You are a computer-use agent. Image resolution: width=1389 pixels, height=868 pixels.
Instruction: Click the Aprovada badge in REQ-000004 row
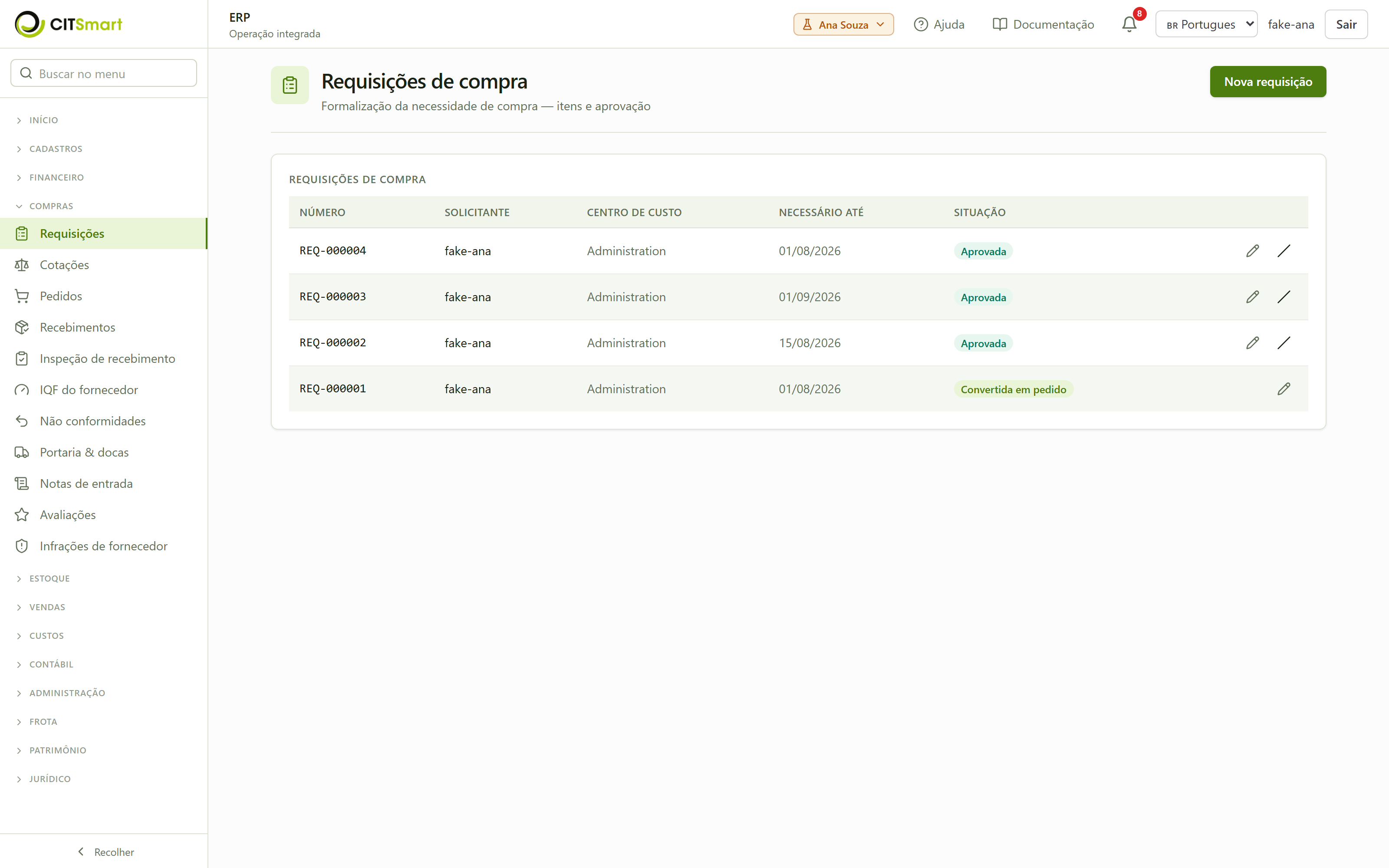[x=983, y=251]
